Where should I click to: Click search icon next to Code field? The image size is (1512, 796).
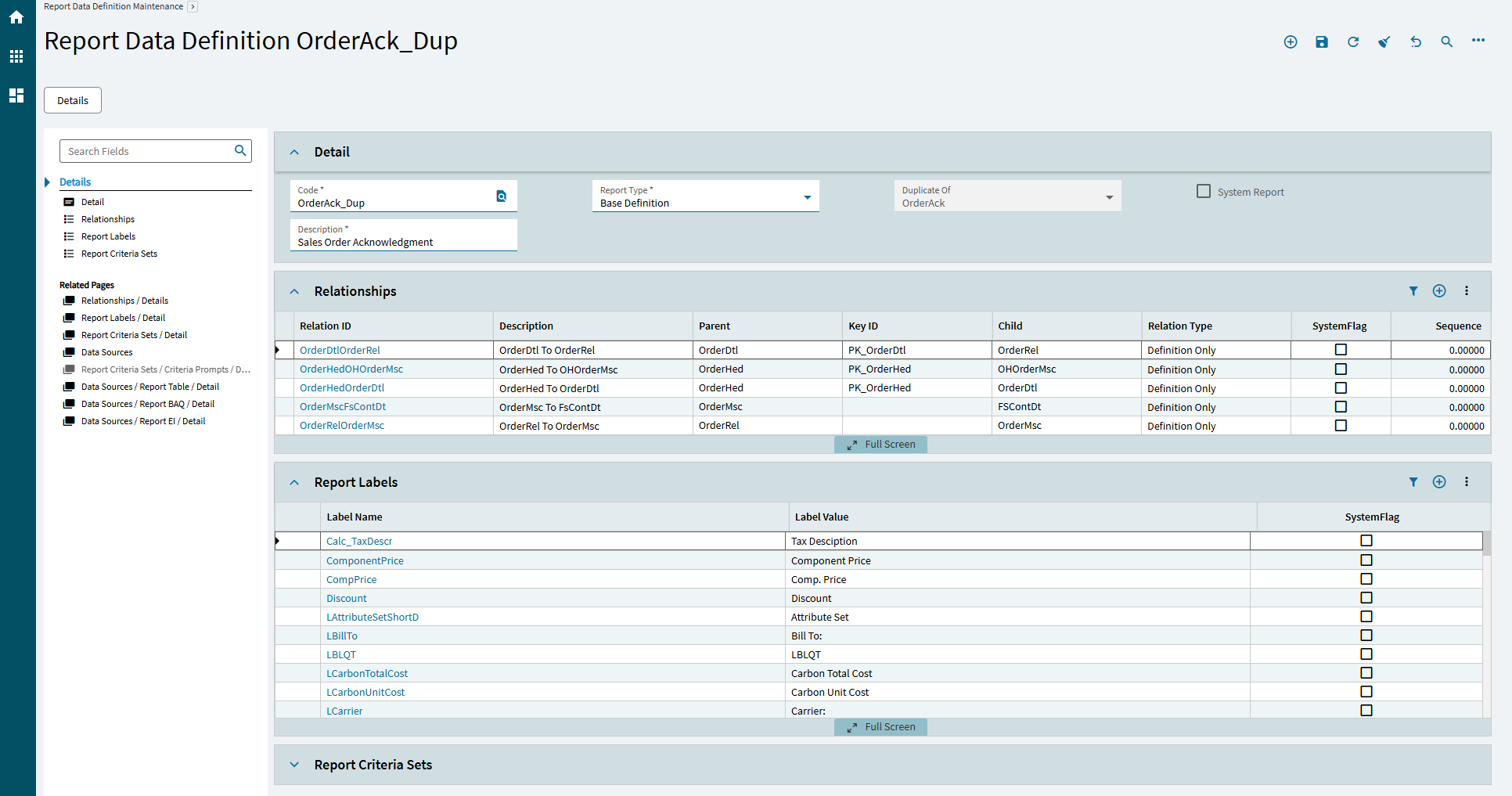tap(502, 196)
